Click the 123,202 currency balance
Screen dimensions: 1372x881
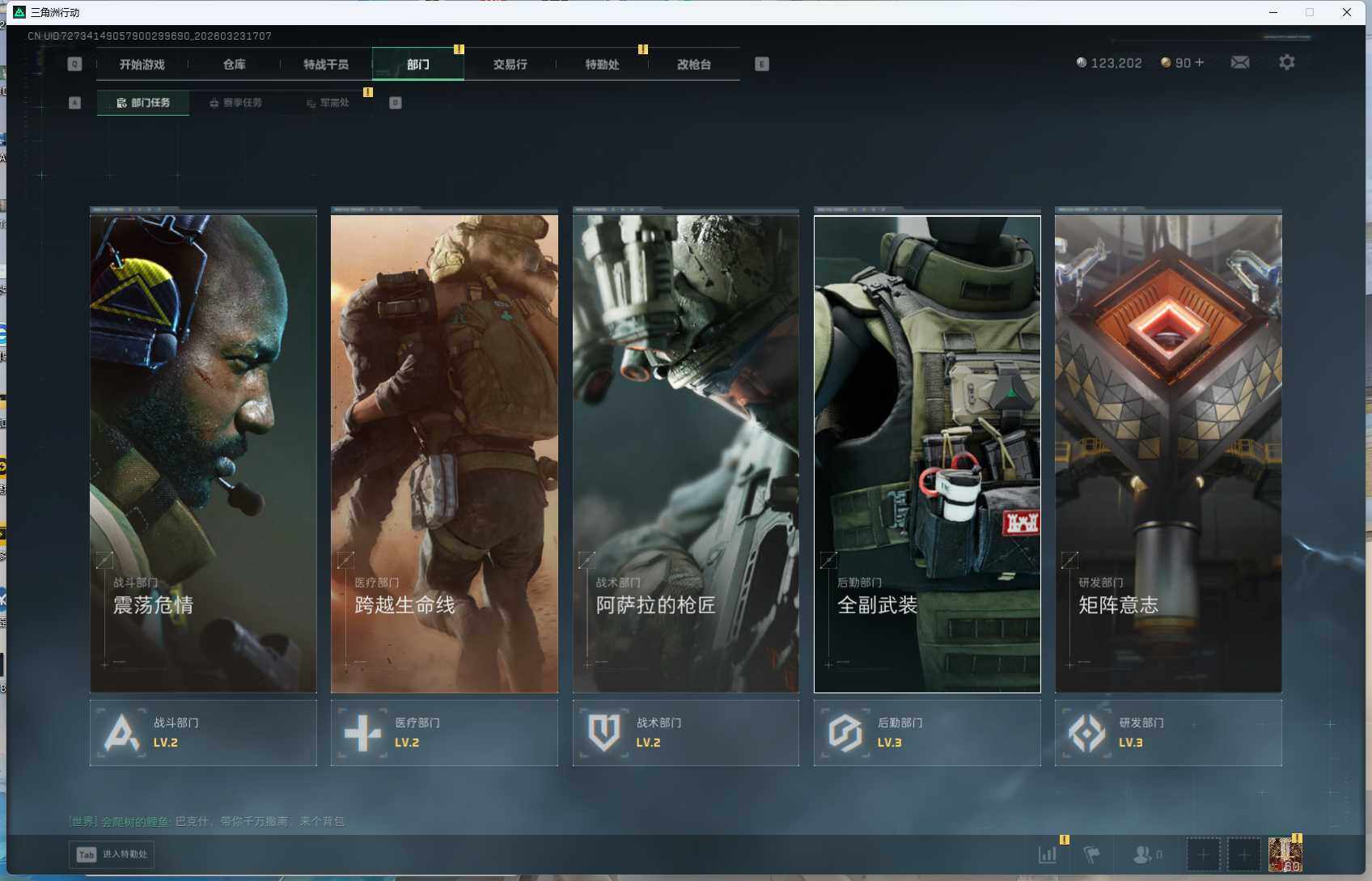tap(1109, 62)
